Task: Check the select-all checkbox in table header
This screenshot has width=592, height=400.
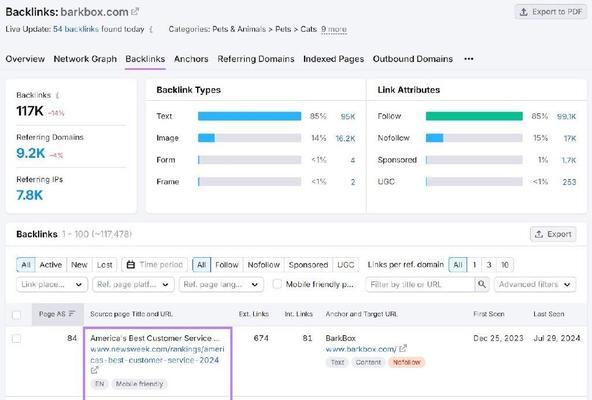Action: [17, 315]
